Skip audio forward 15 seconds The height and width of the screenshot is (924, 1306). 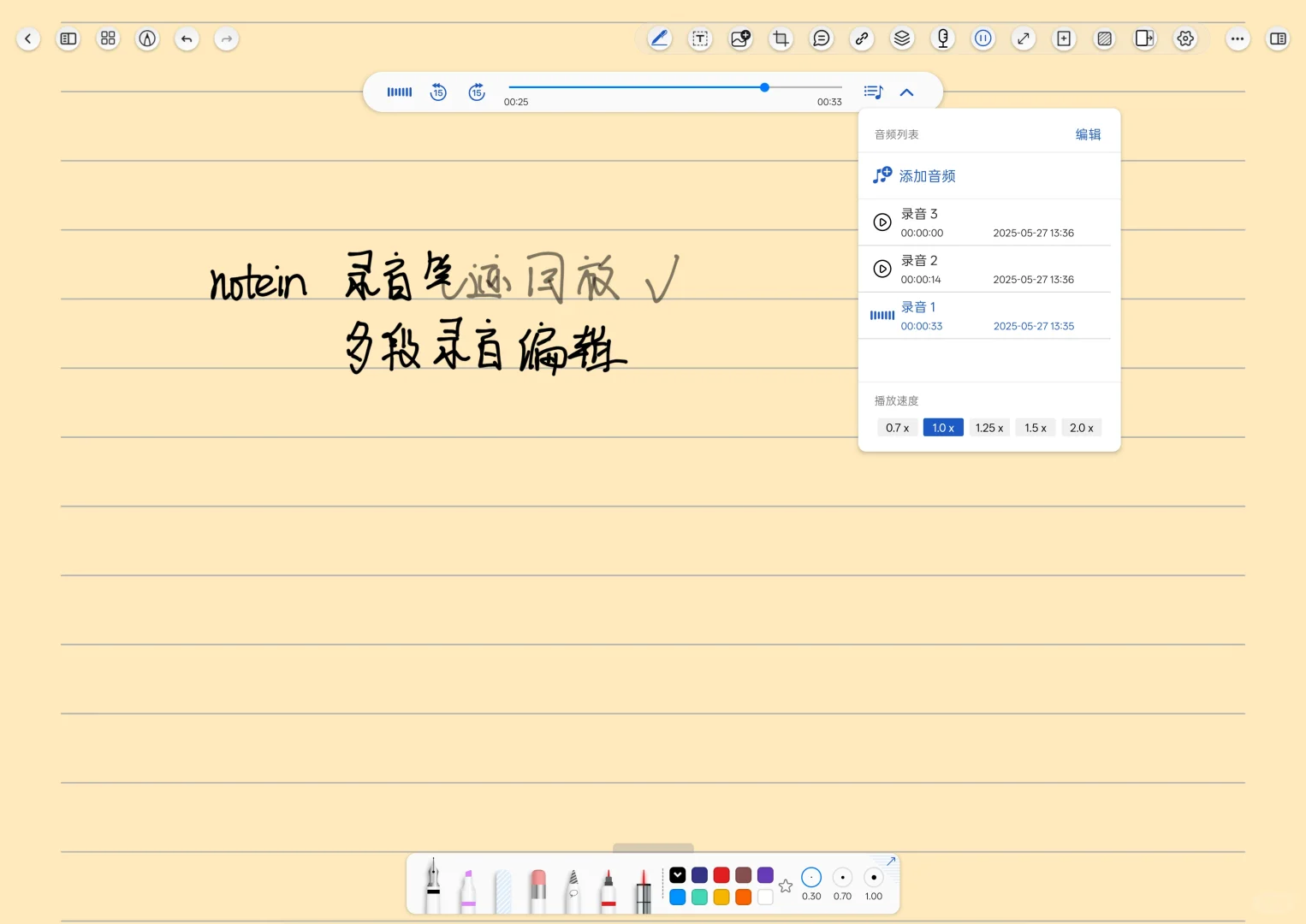(x=477, y=92)
